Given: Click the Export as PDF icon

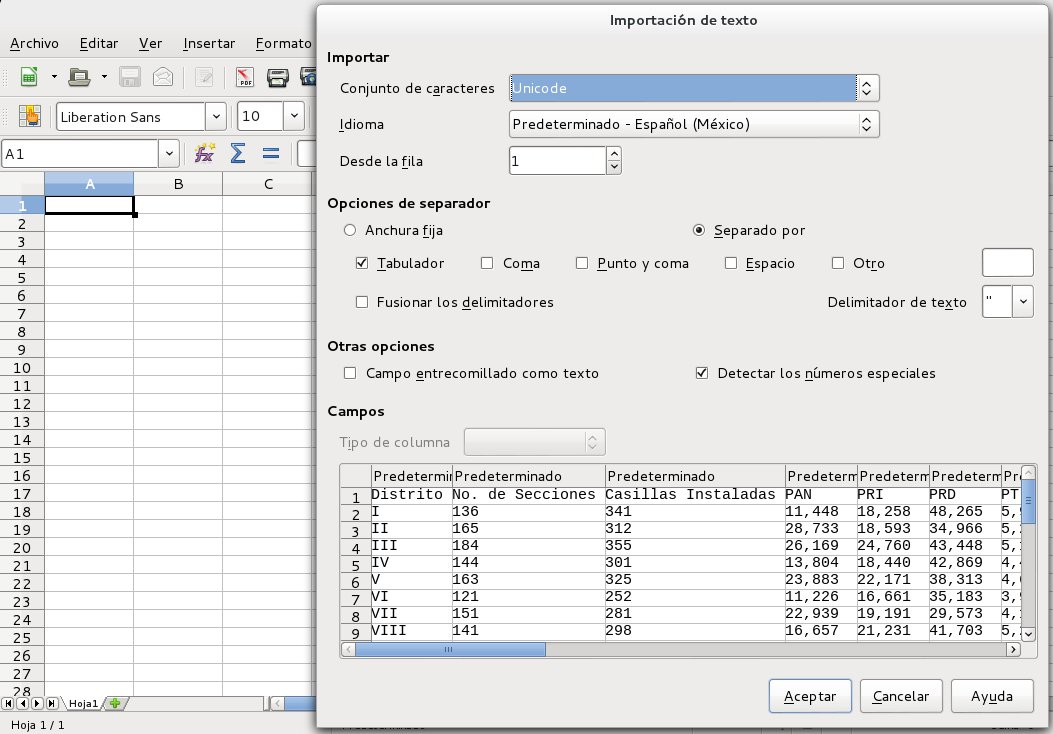Looking at the screenshot, I should click(x=244, y=77).
